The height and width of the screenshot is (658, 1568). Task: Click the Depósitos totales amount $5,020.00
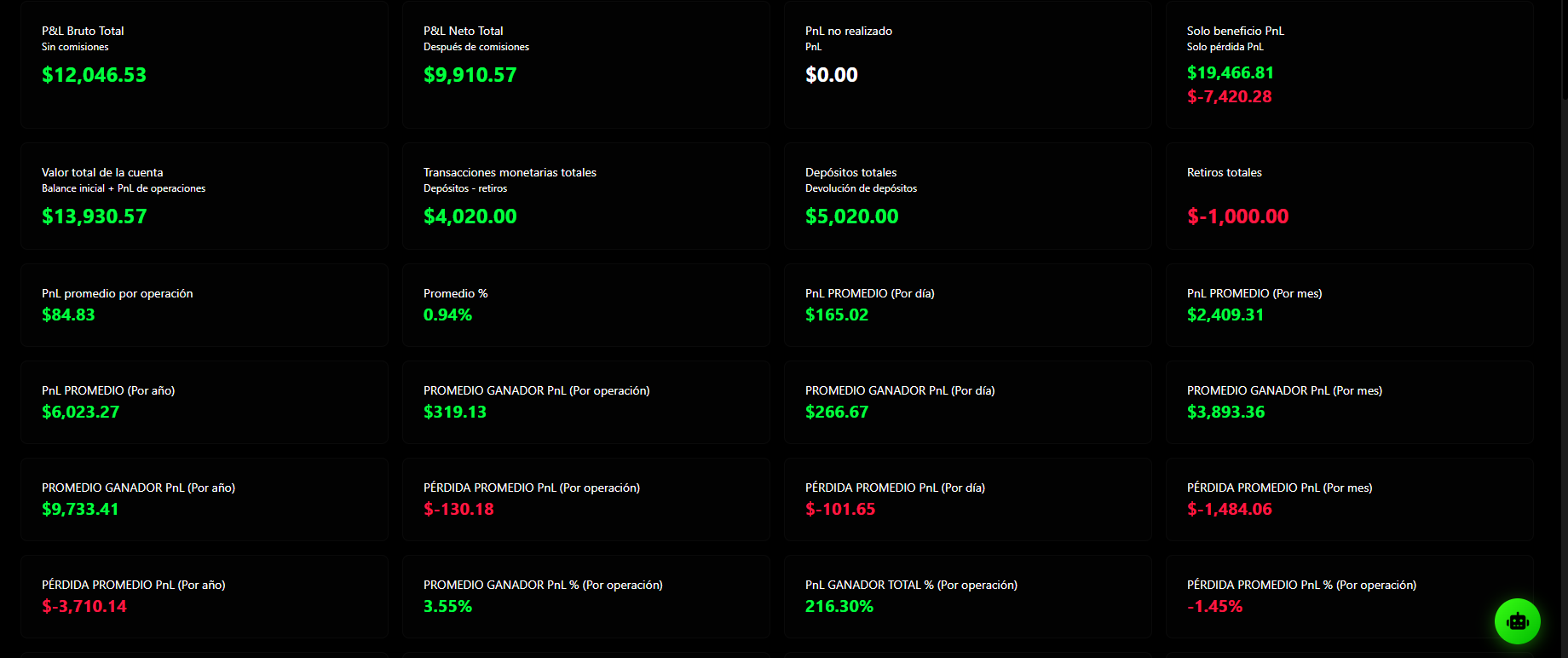(x=851, y=216)
